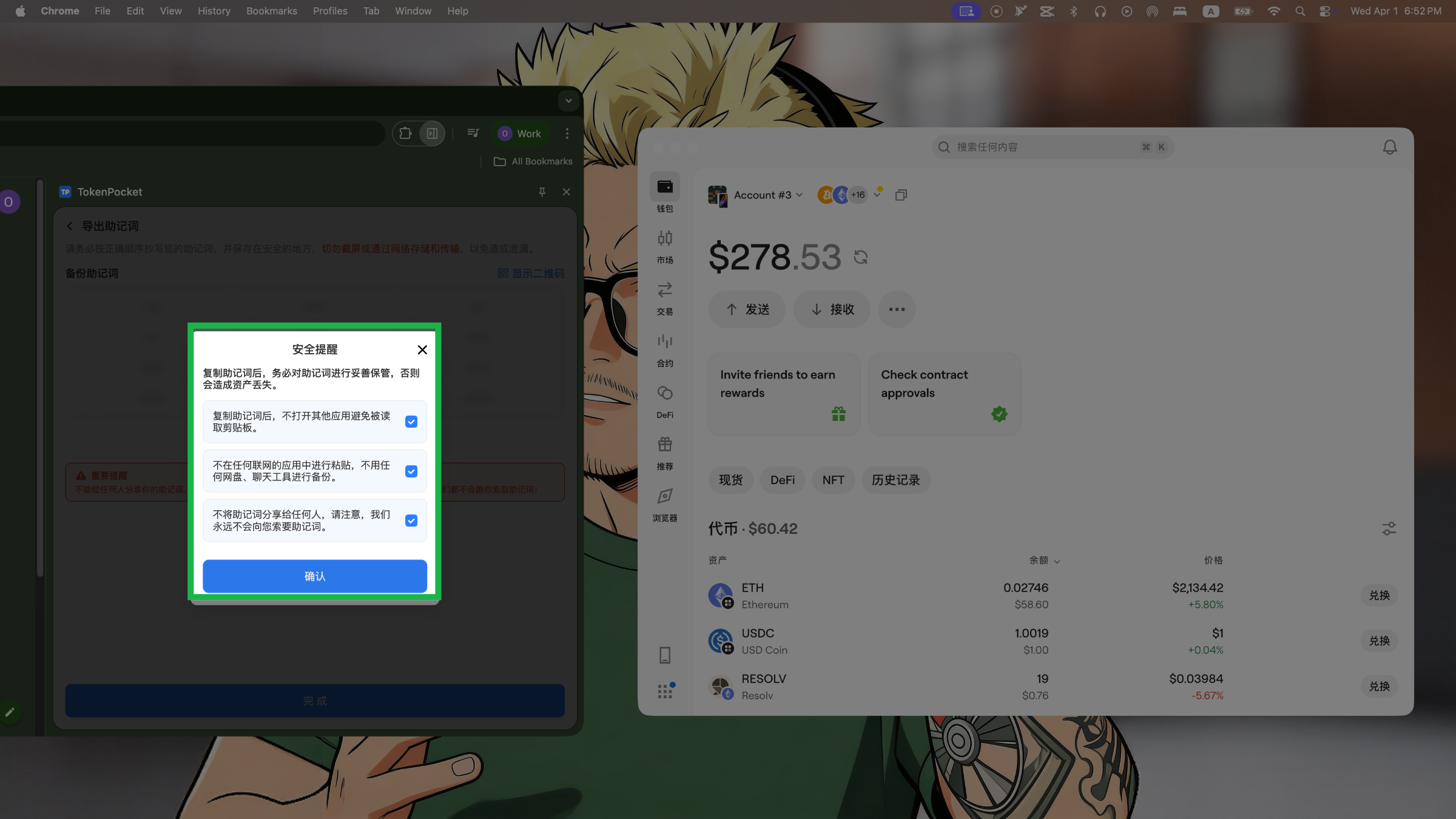Open the more actions (...) button in wallet
Image resolution: width=1456 pixels, height=819 pixels.
(x=897, y=309)
